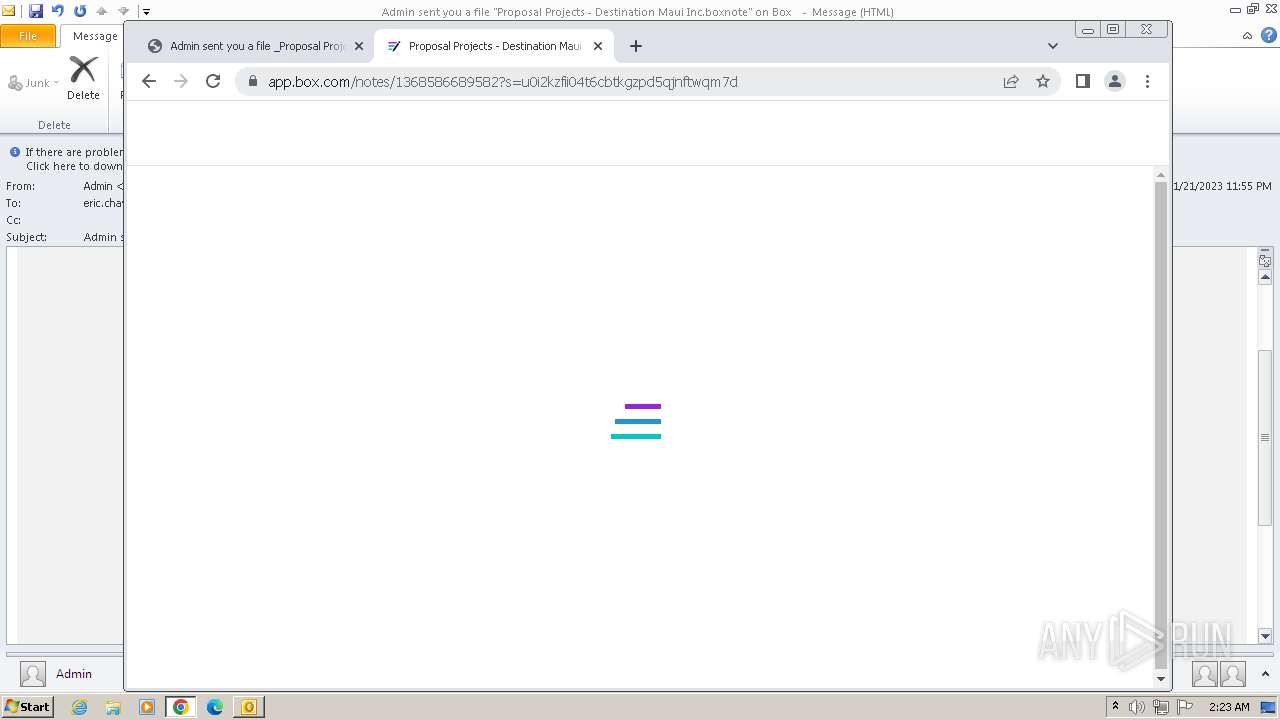Open File Explorer from taskbar
Viewport: 1280px width, 720px height.
click(113, 707)
